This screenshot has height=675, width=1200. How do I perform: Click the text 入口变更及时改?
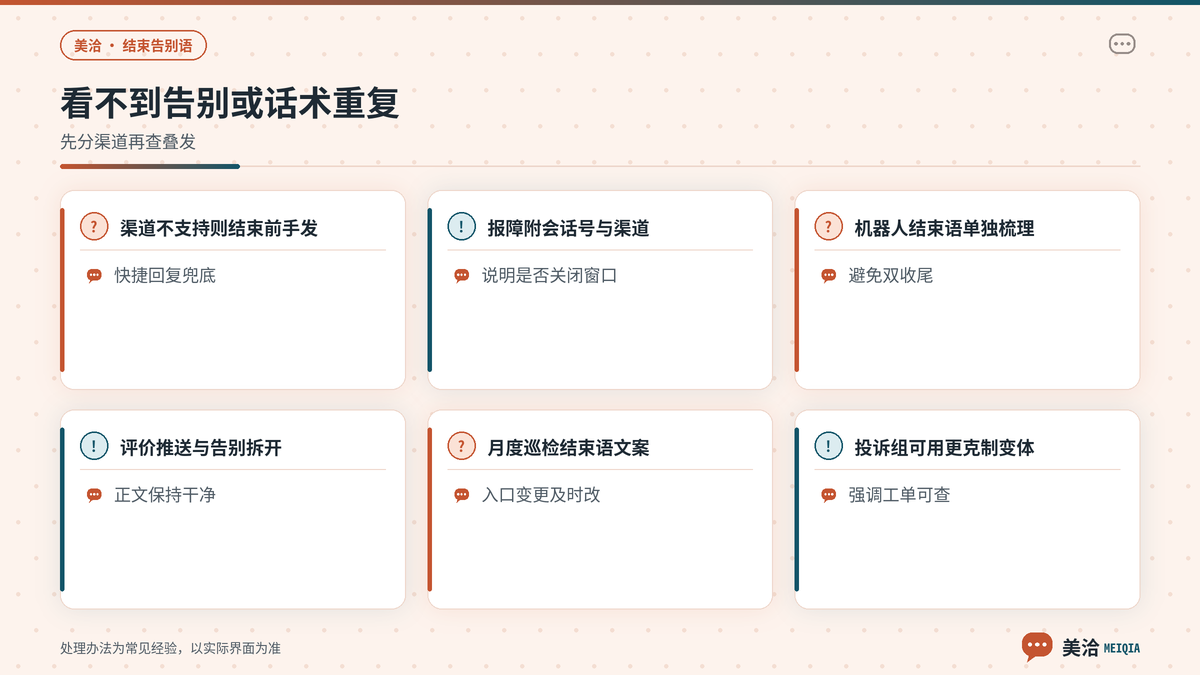(541, 495)
